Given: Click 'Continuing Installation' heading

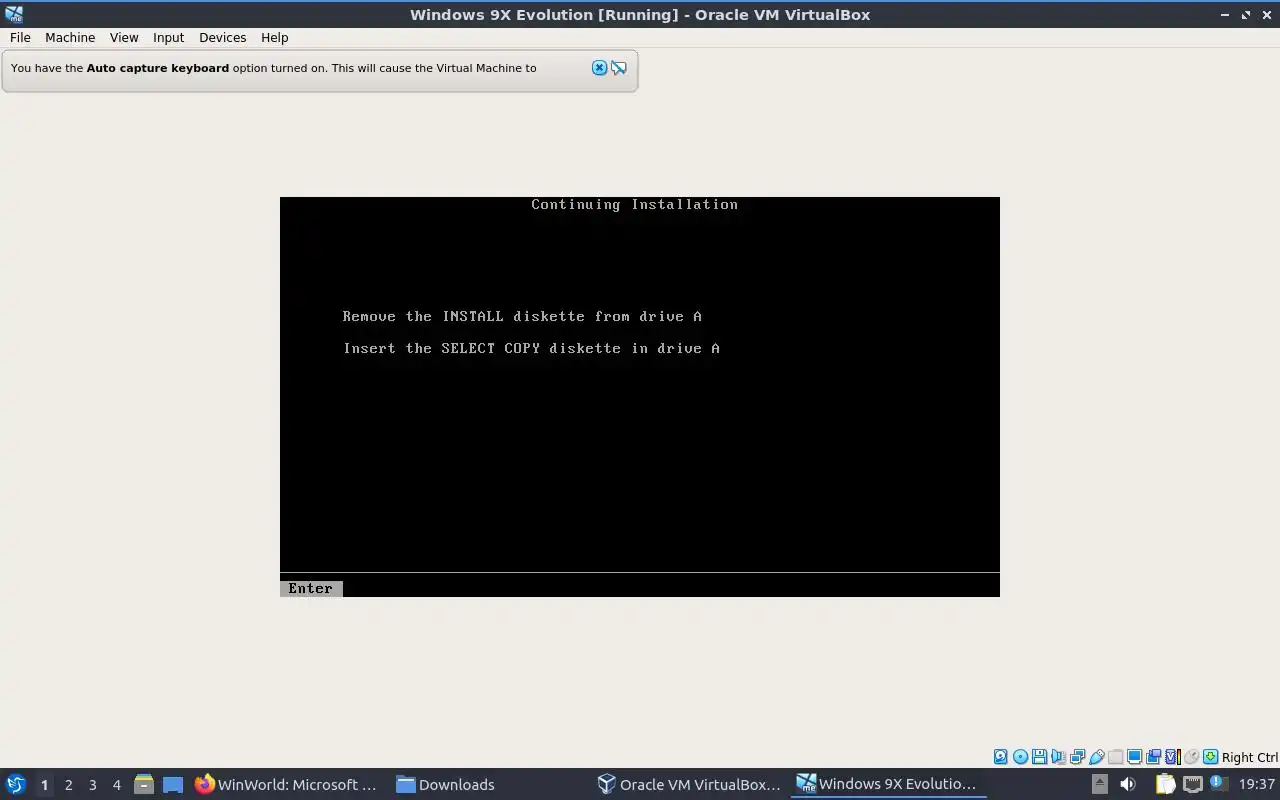Looking at the screenshot, I should (634, 204).
